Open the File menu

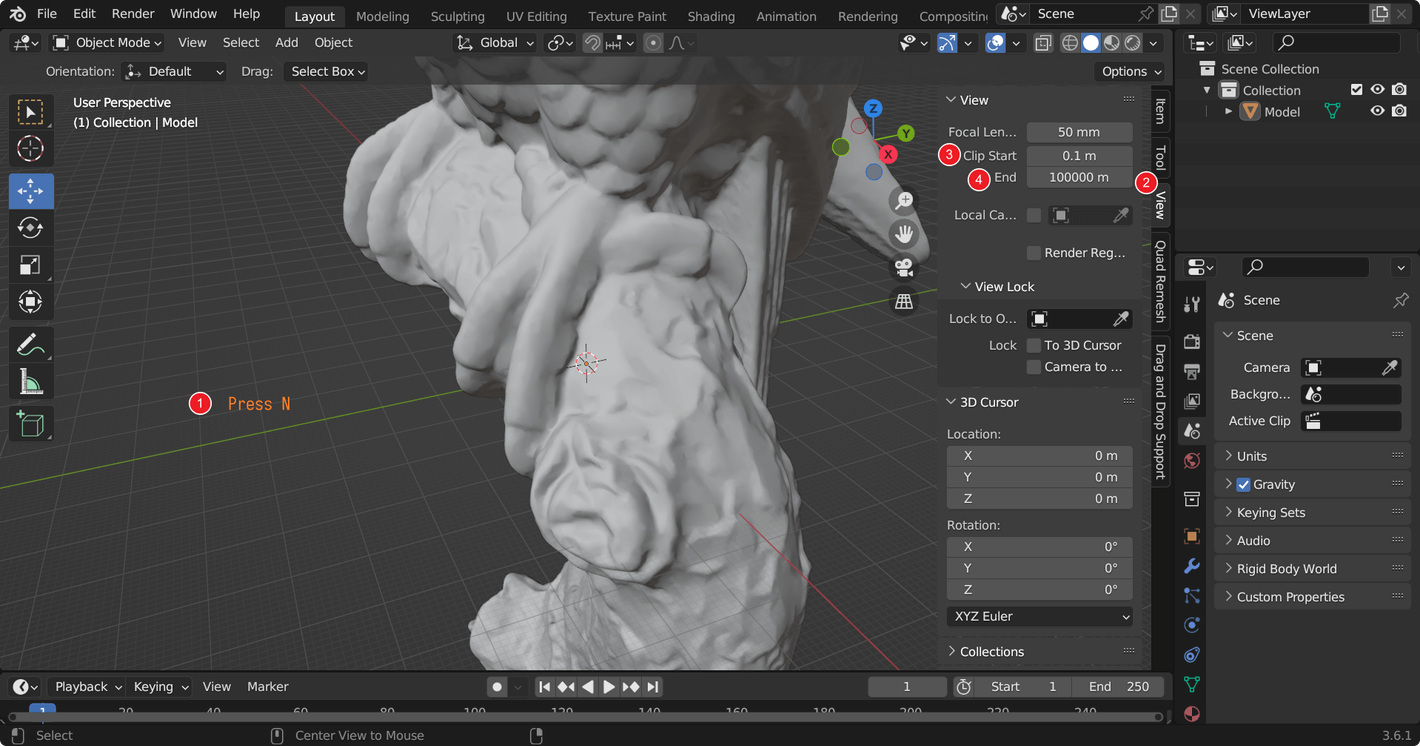[47, 14]
